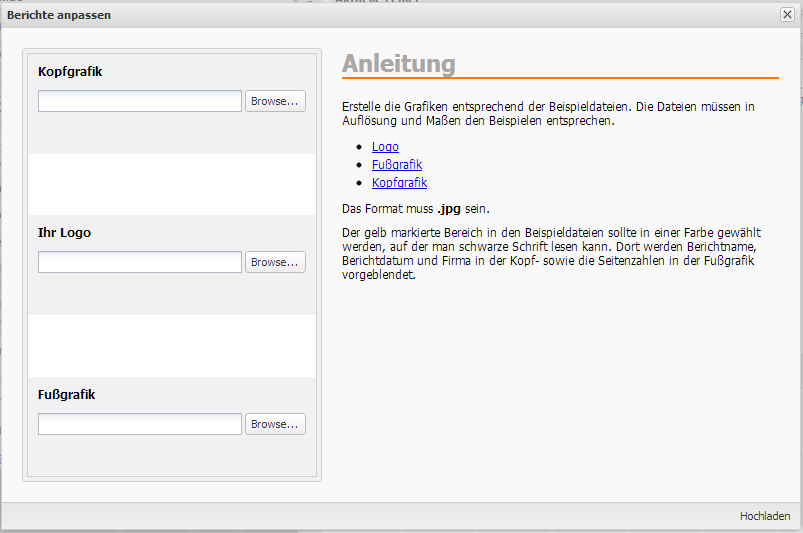Click the Kopfgrafik section label in the upload form

click(x=70, y=72)
